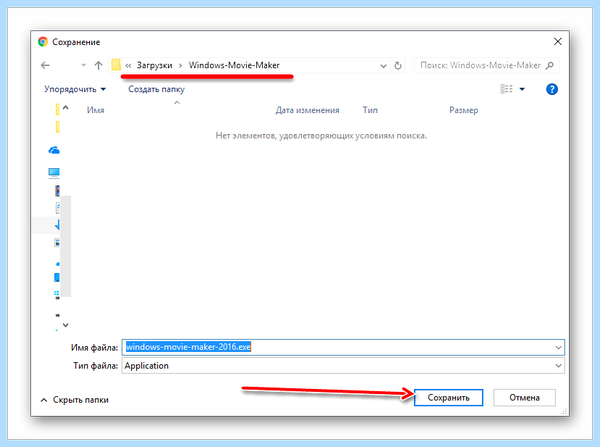Viewport: 600px width, 447px height.
Task: Open the view options dropdown arrow
Action: click(x=522, y=90)
